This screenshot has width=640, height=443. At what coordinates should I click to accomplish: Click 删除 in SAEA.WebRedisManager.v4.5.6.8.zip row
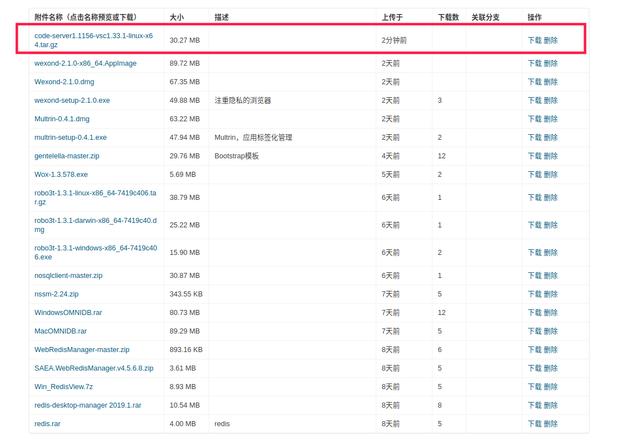(x=551, y=368)
